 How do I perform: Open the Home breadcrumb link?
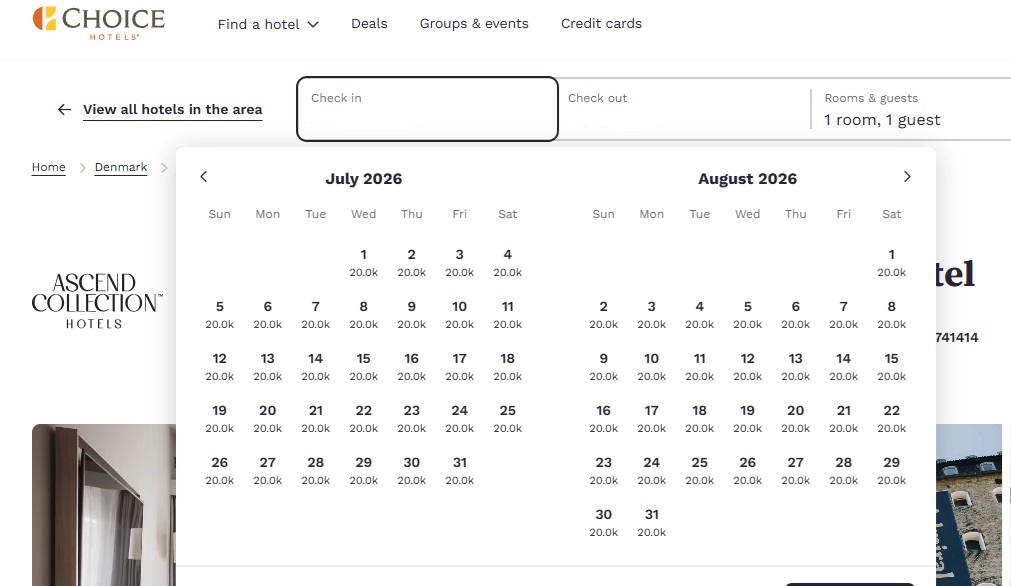(48, 167)
